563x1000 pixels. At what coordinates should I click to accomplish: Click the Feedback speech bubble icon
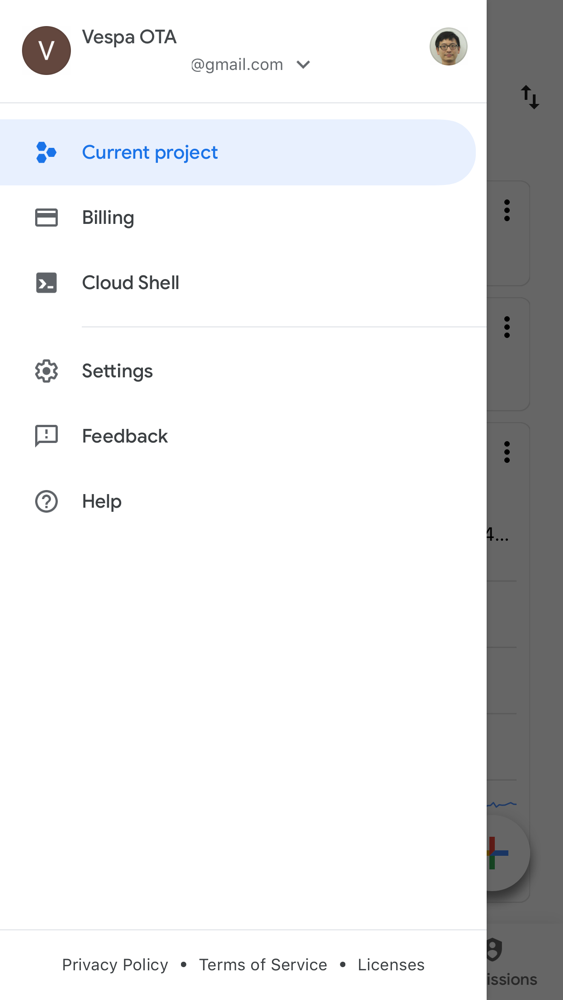point(46,436)
